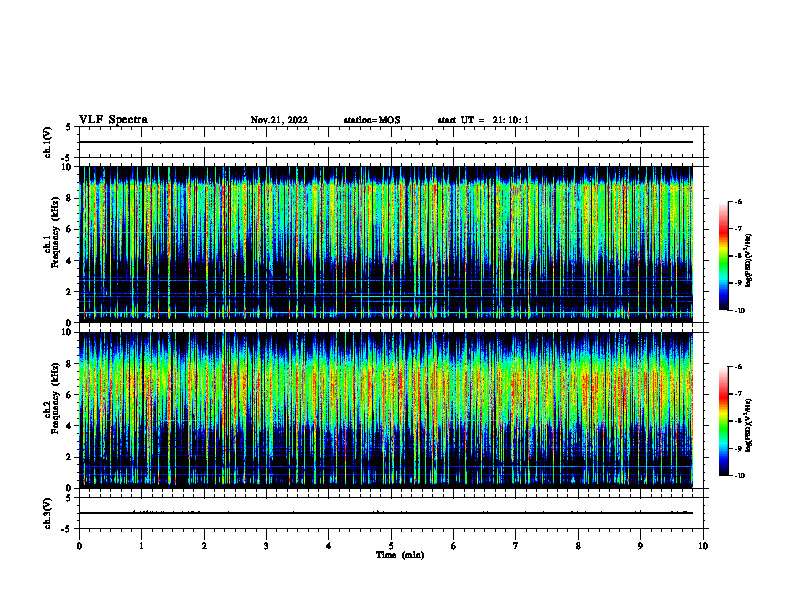Viewport: 792px width, 612px height.
Task: Click the ch.2 spectrogram color scale bar
Action: pos(724,421)
